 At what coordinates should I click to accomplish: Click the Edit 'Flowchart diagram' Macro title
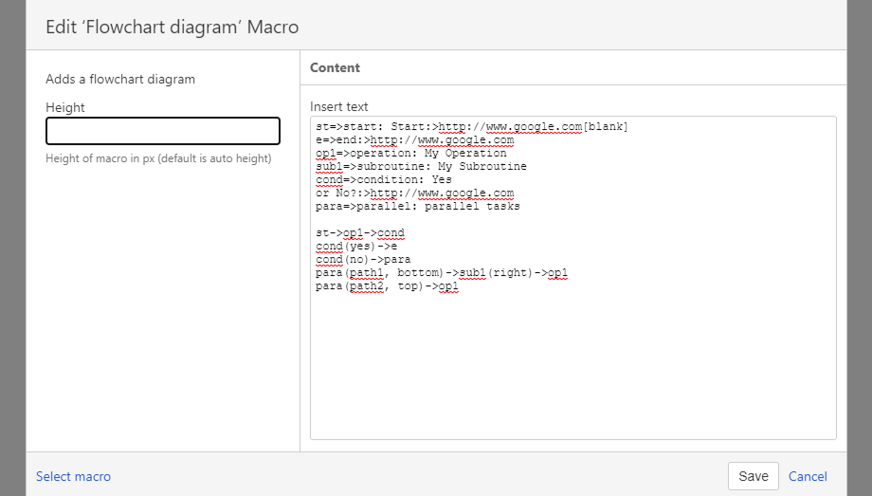coord(172,27)
